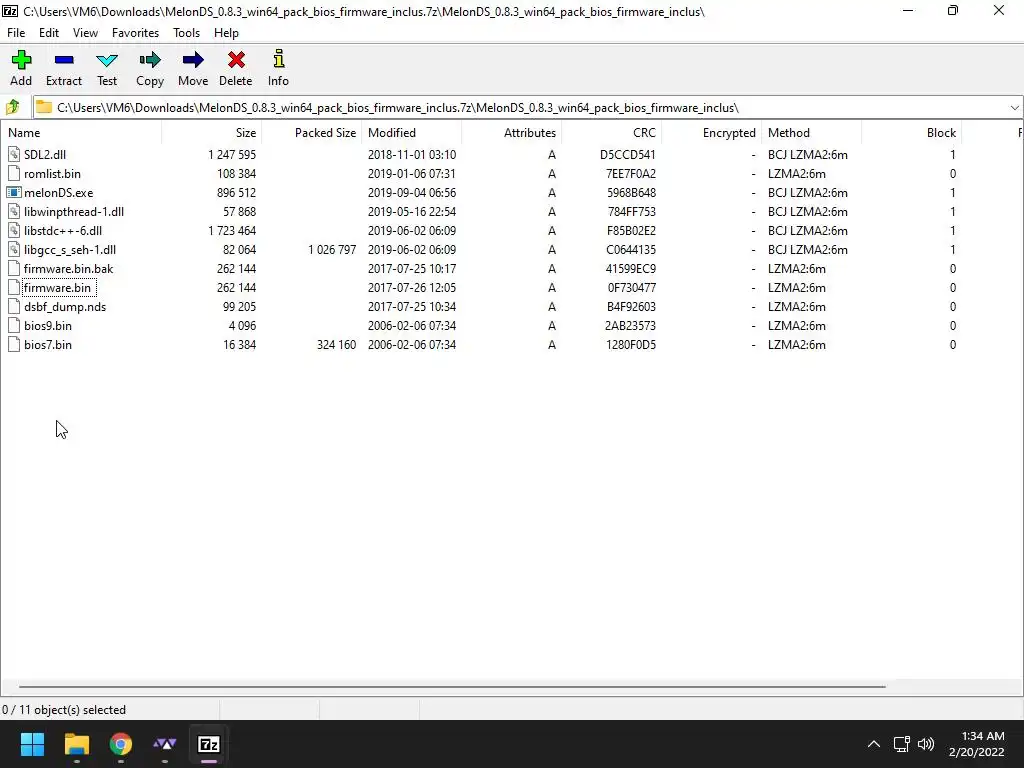Open the Tools menu

pyautogui.click(x=186, y=33)
